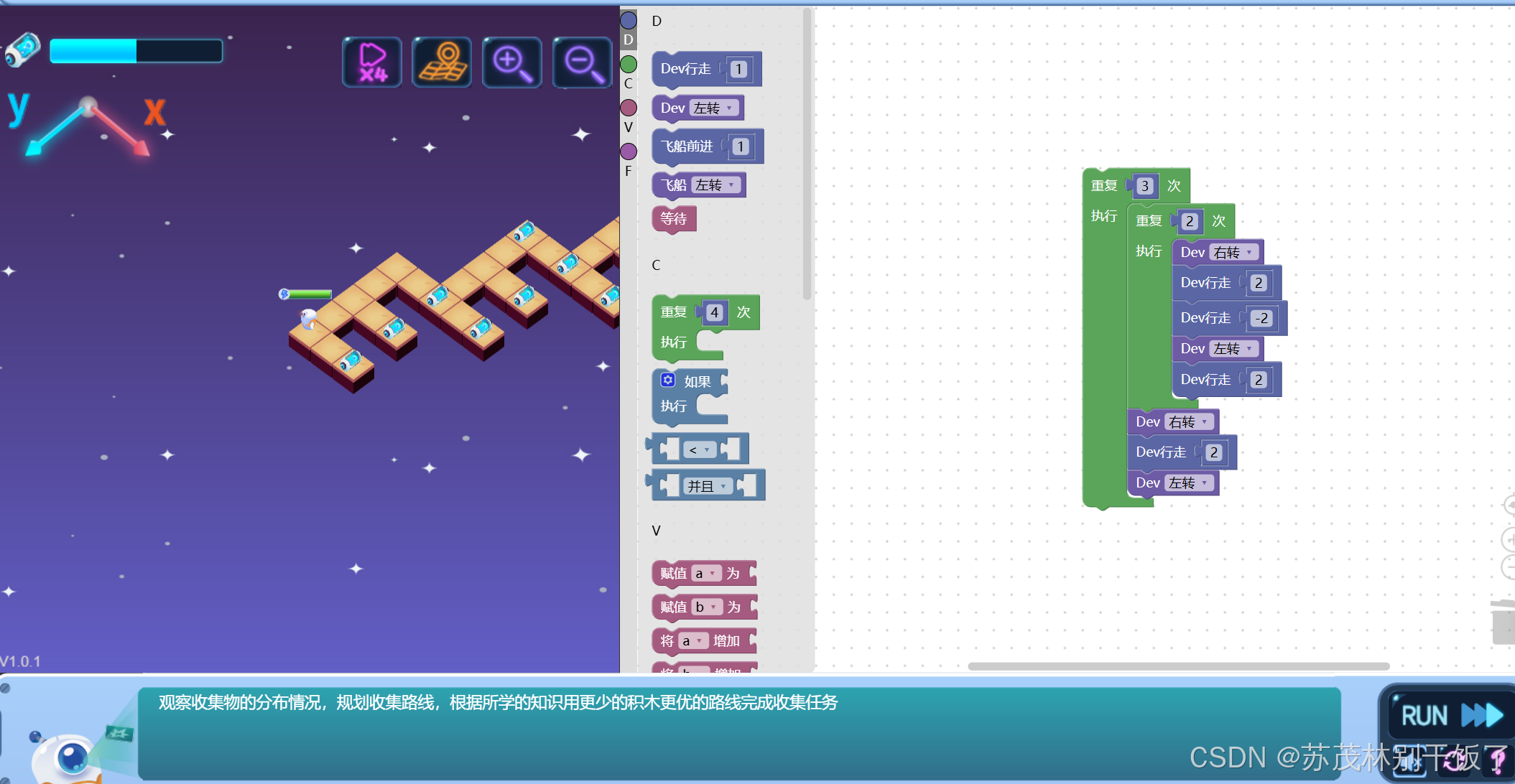The image size is (1515, 784).
Task: Open the less-than comparison operator dropdown
Action: (x=700, y=450)
